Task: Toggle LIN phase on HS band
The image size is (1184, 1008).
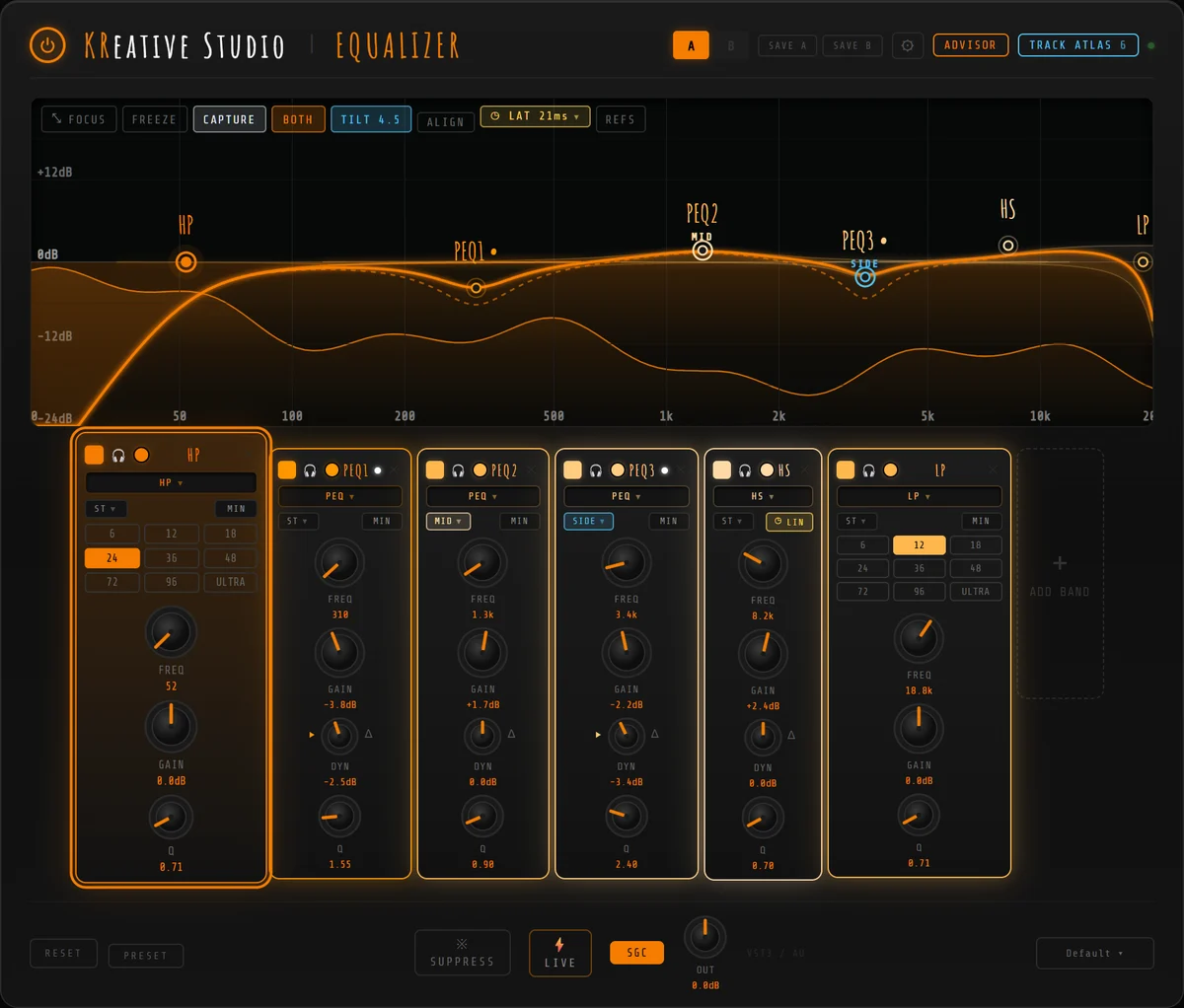Action: (789, 522)
